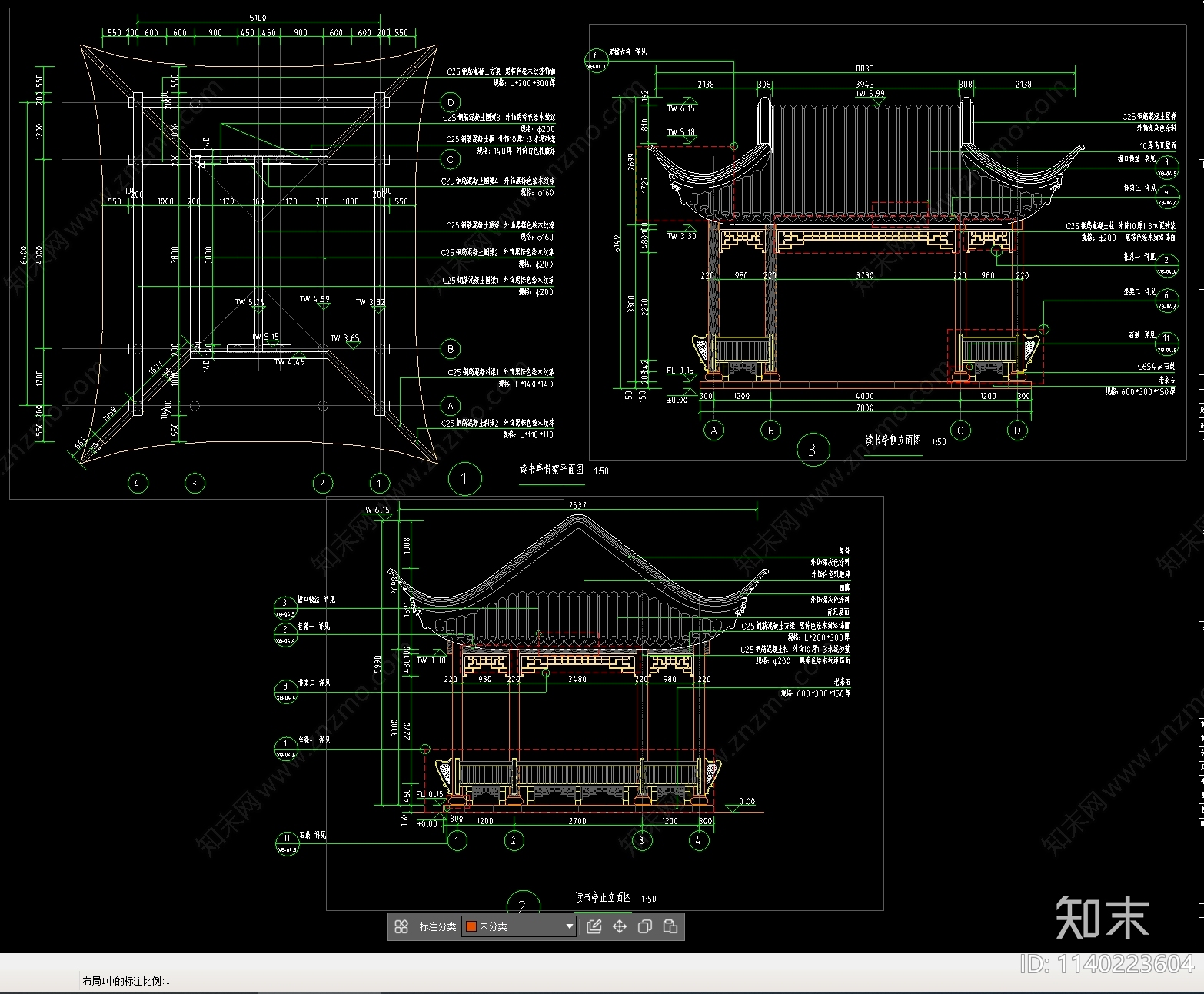Click drawing number circle 1 beside plan title
Image resolution: width=1204 pixels, height=994 pixels.
tap(464, 478)
